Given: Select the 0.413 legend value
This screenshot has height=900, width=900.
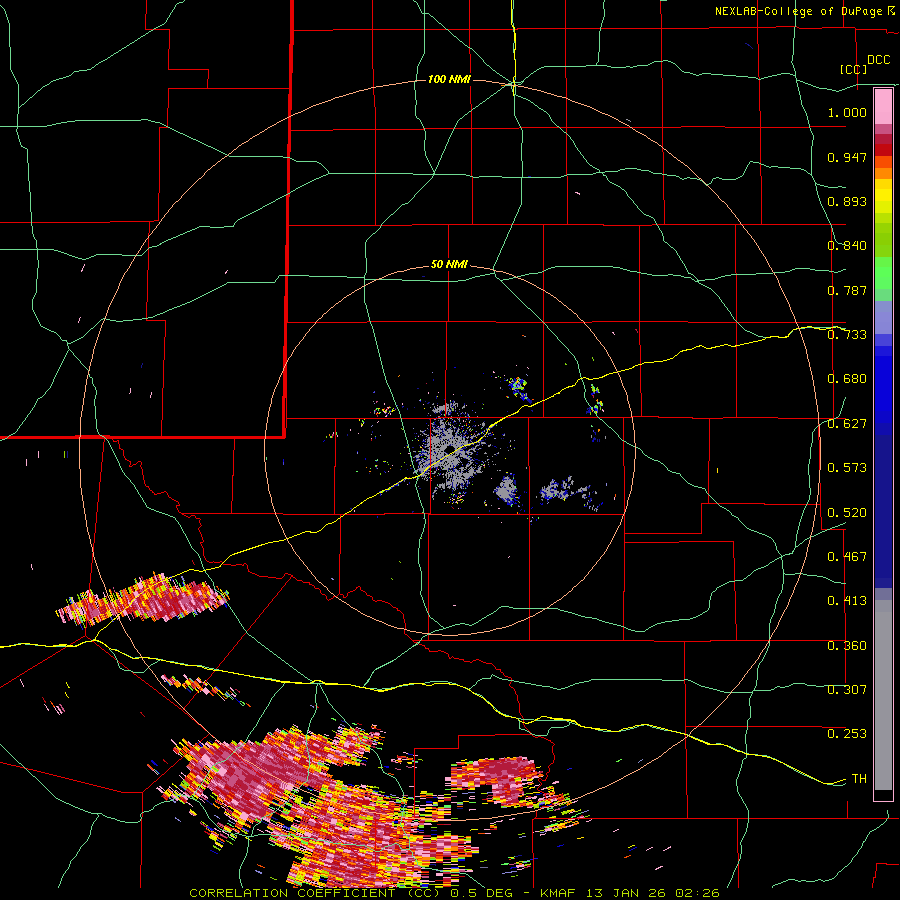Looking at the screenshot, I should click(x=847, y=601).
